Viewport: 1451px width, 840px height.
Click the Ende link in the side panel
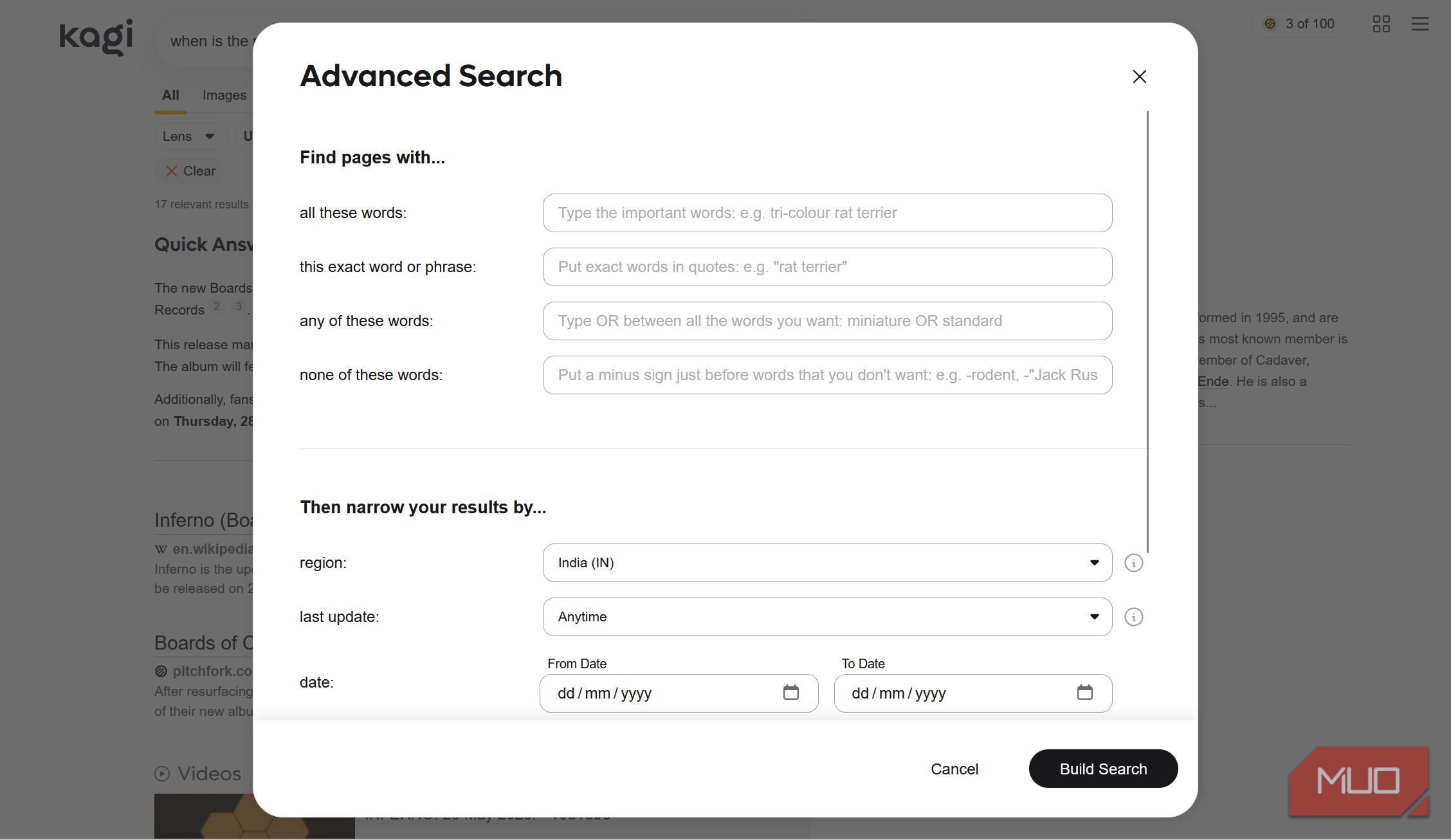tap(1213, 381)
